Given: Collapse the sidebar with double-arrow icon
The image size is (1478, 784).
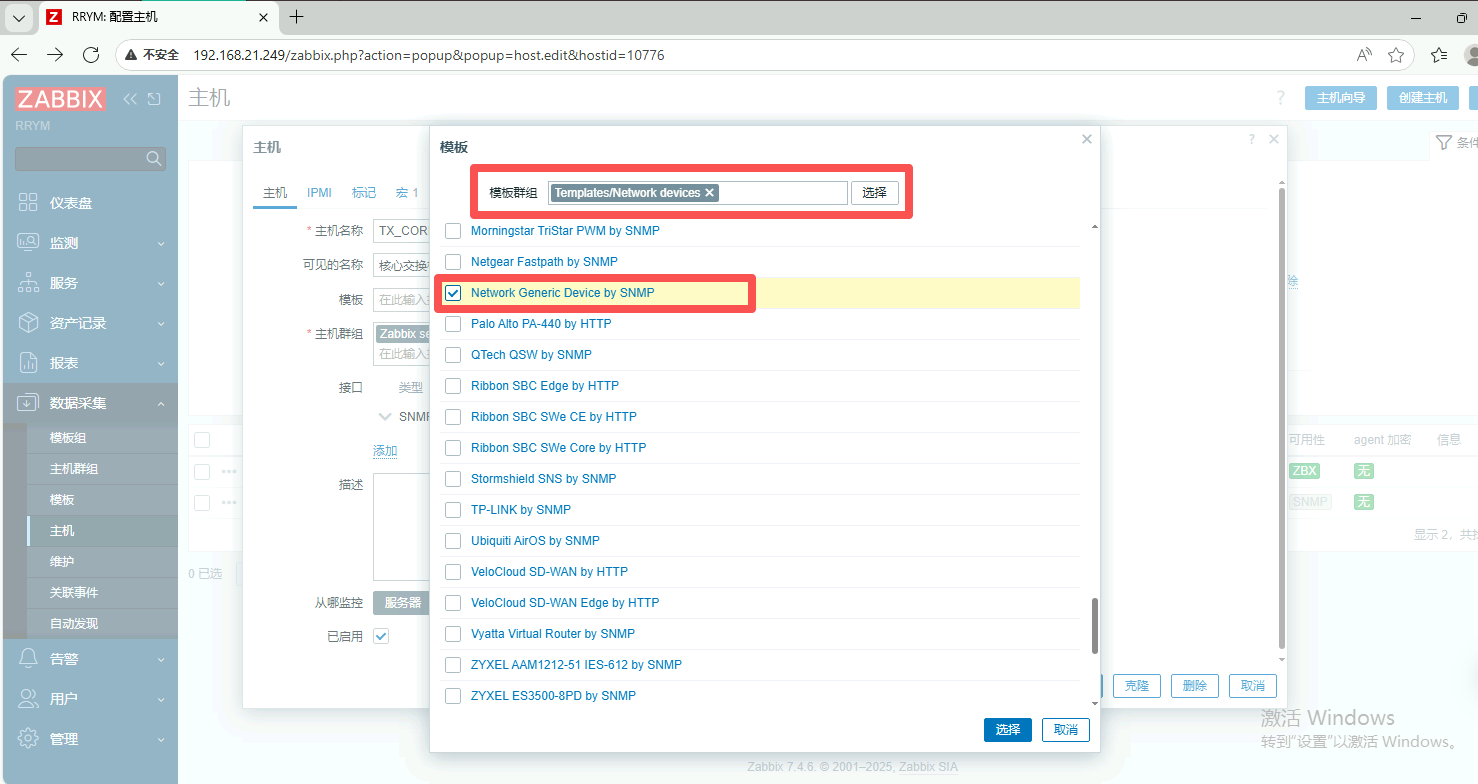Looking at the screenshot, I should pyautogui.click(x=130, y=99).
